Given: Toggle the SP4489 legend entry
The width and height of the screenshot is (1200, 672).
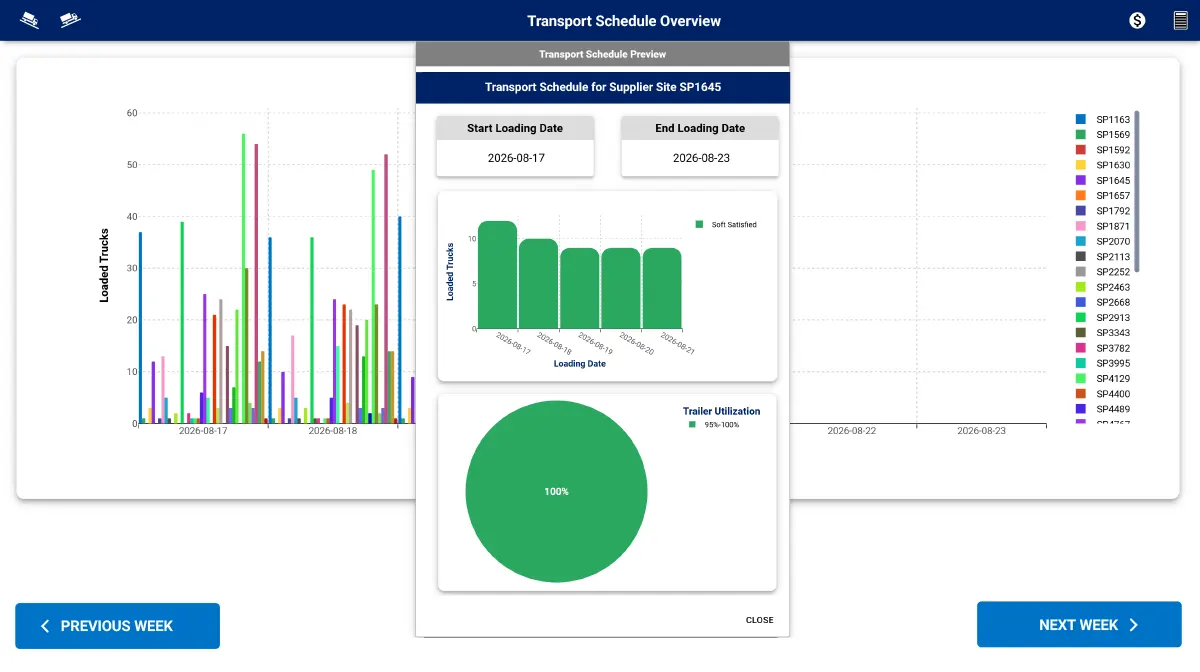Looking at the screenshot, I should (x=1103, y=409).
